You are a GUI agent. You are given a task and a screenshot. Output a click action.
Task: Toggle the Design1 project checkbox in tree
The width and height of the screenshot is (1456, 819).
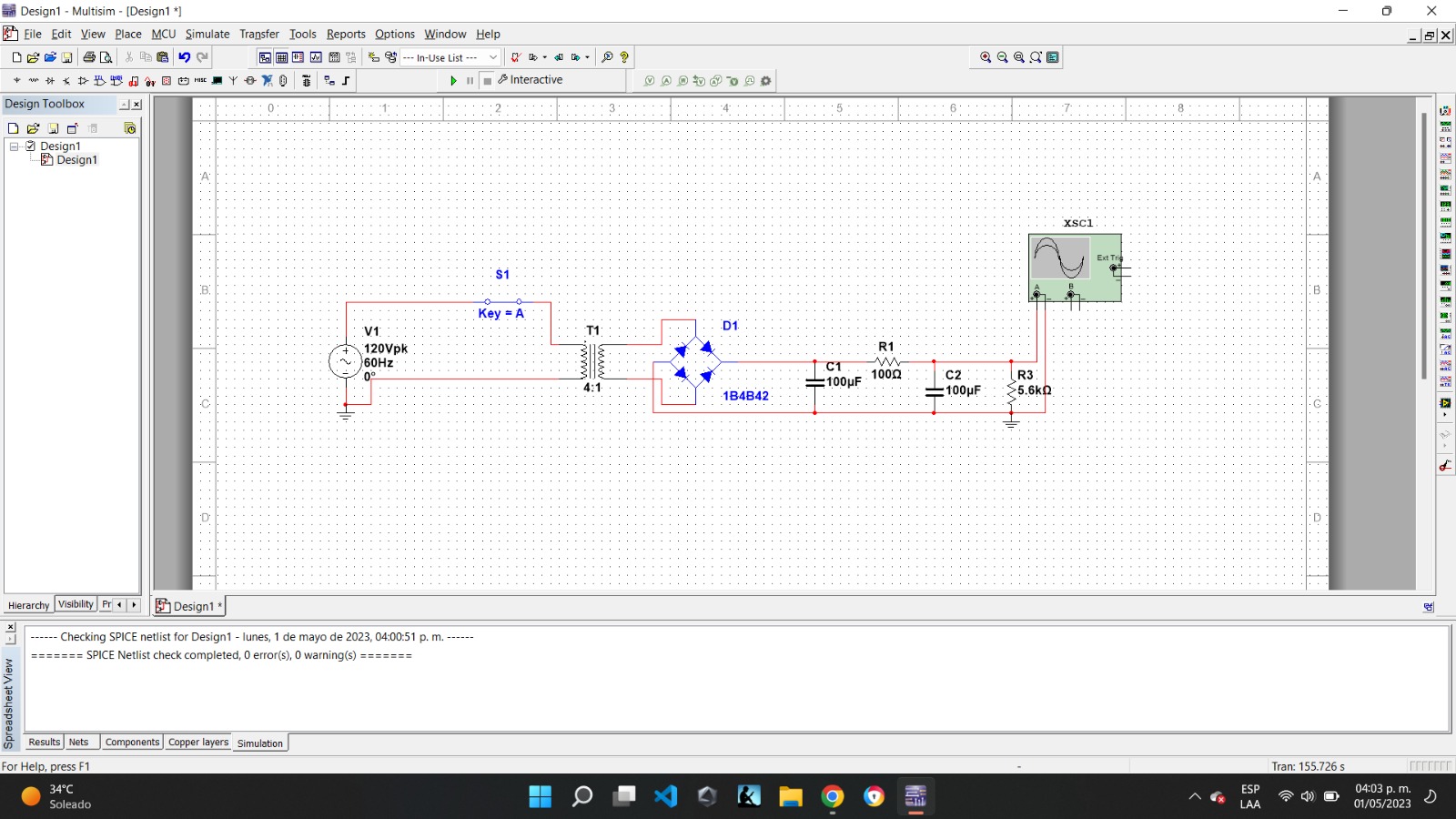coord(31,146)
